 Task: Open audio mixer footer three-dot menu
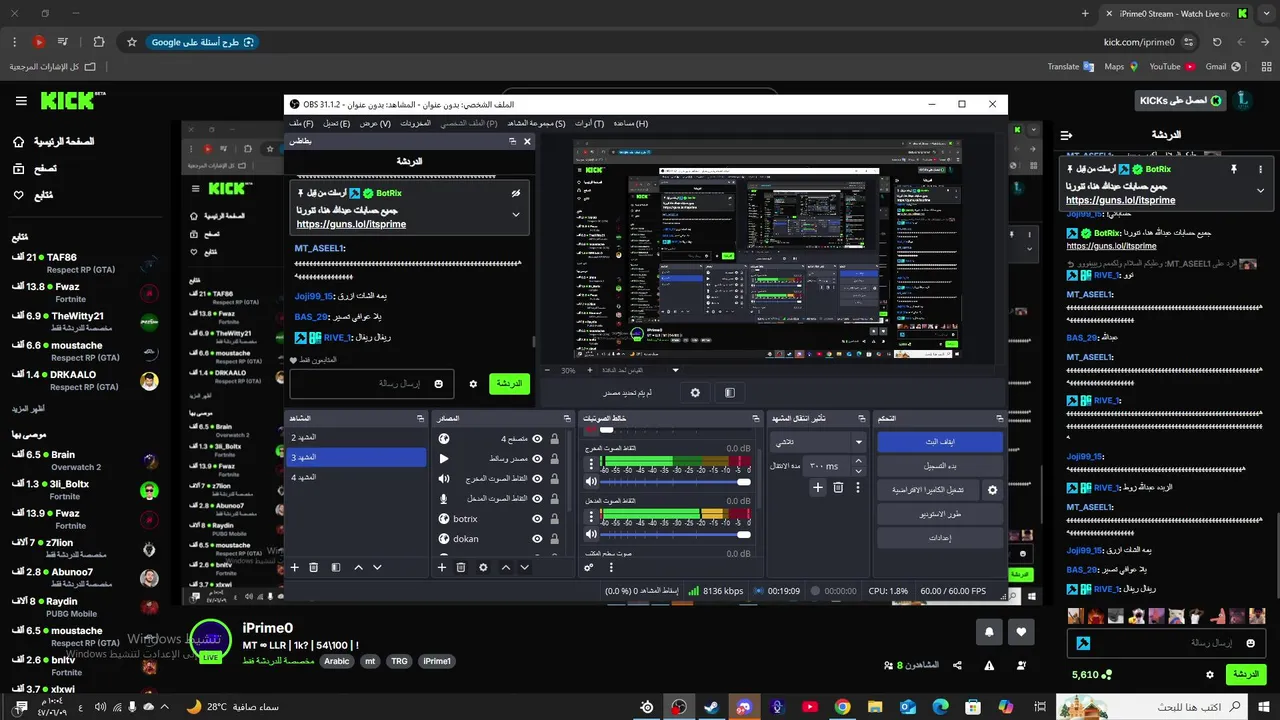611,567
